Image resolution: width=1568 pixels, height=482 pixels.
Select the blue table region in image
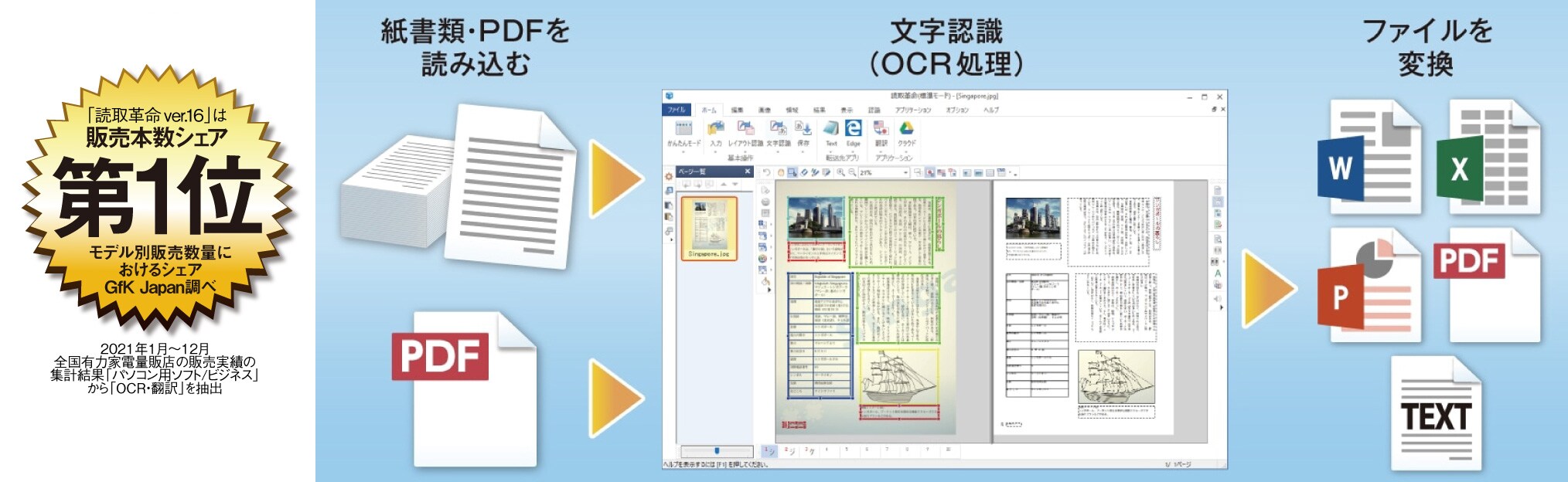coord(820,335)
